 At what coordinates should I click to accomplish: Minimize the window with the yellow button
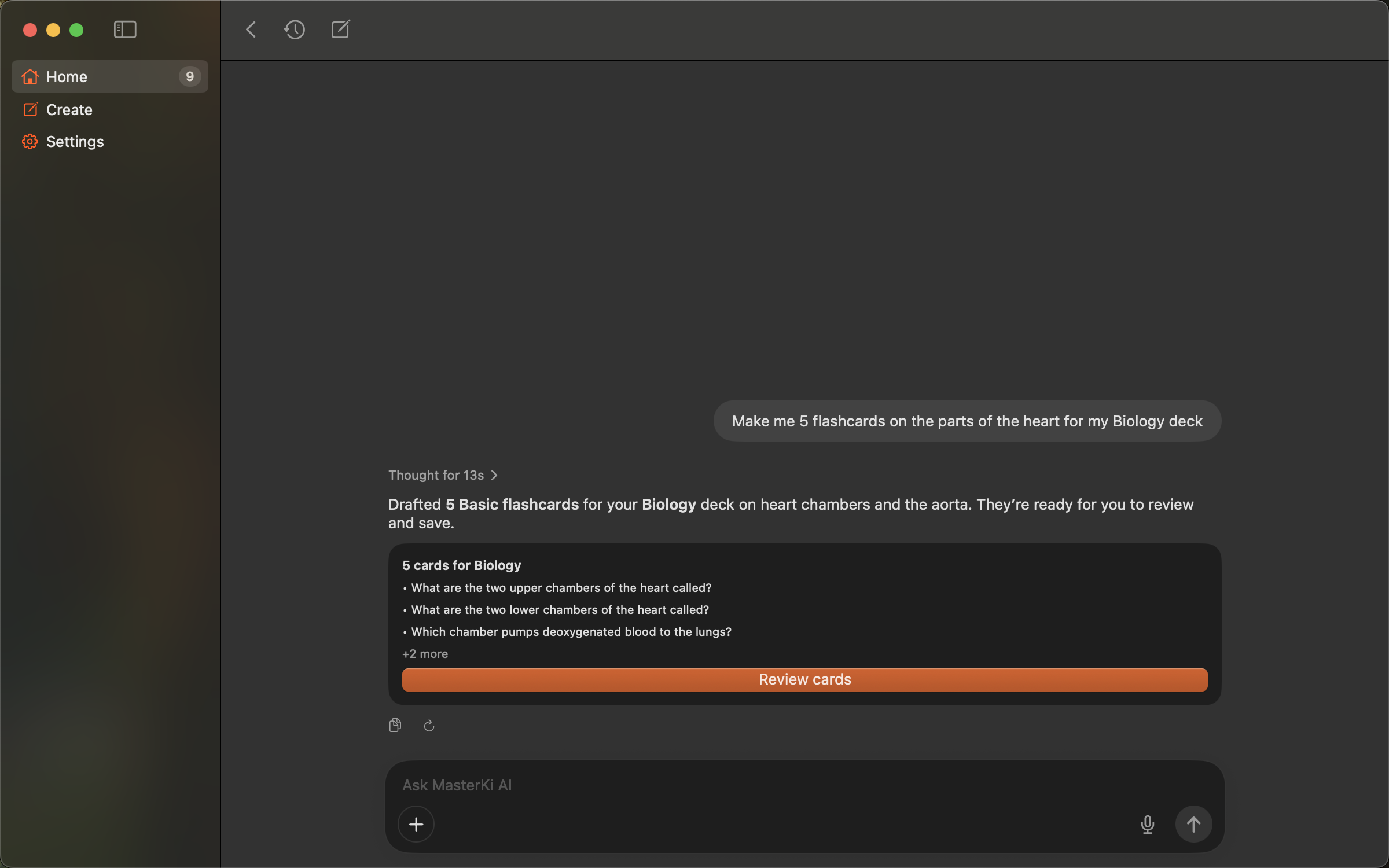[x=53, y=30]
